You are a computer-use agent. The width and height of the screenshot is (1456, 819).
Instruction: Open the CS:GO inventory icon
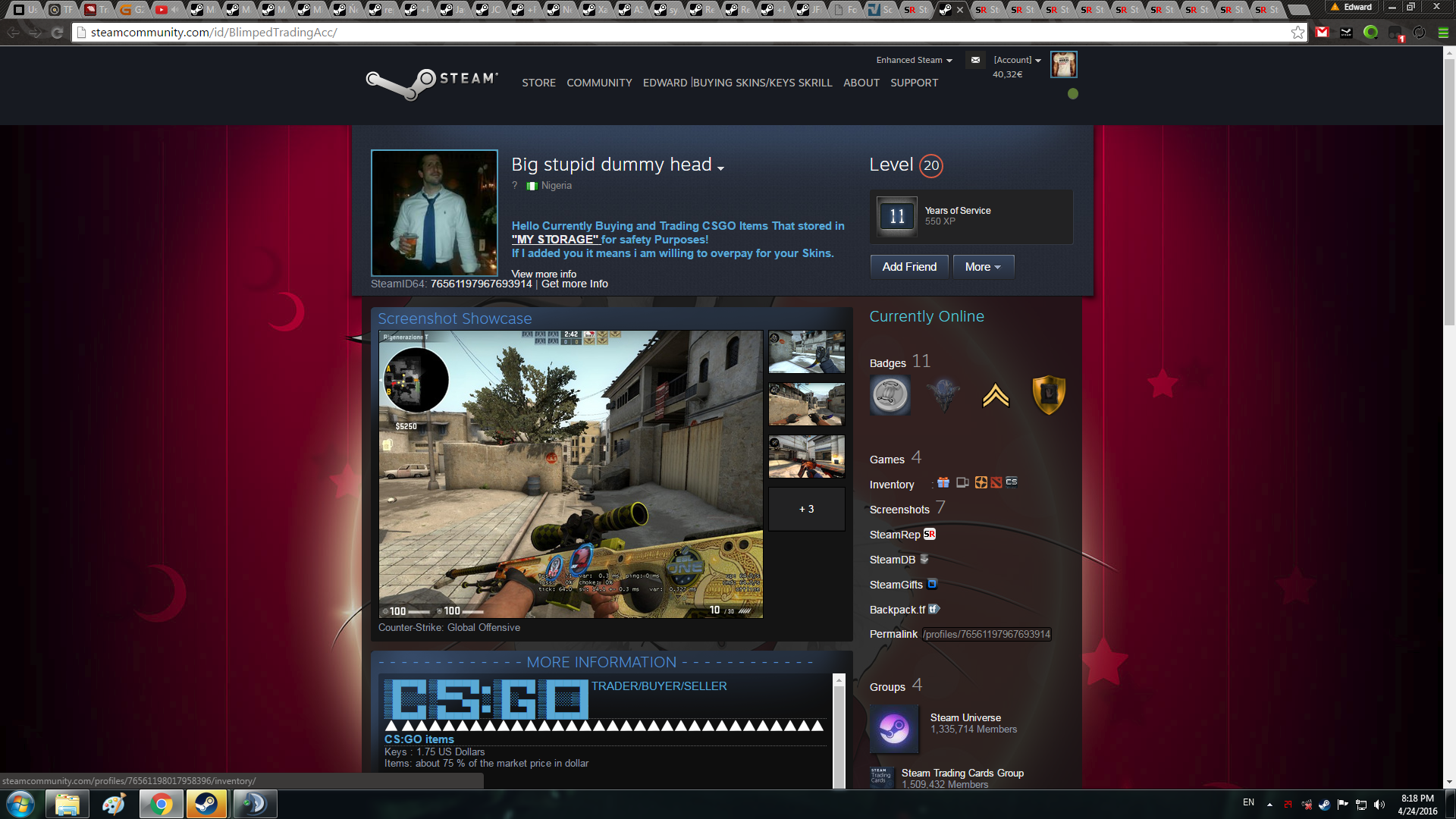pos(1012,482)
